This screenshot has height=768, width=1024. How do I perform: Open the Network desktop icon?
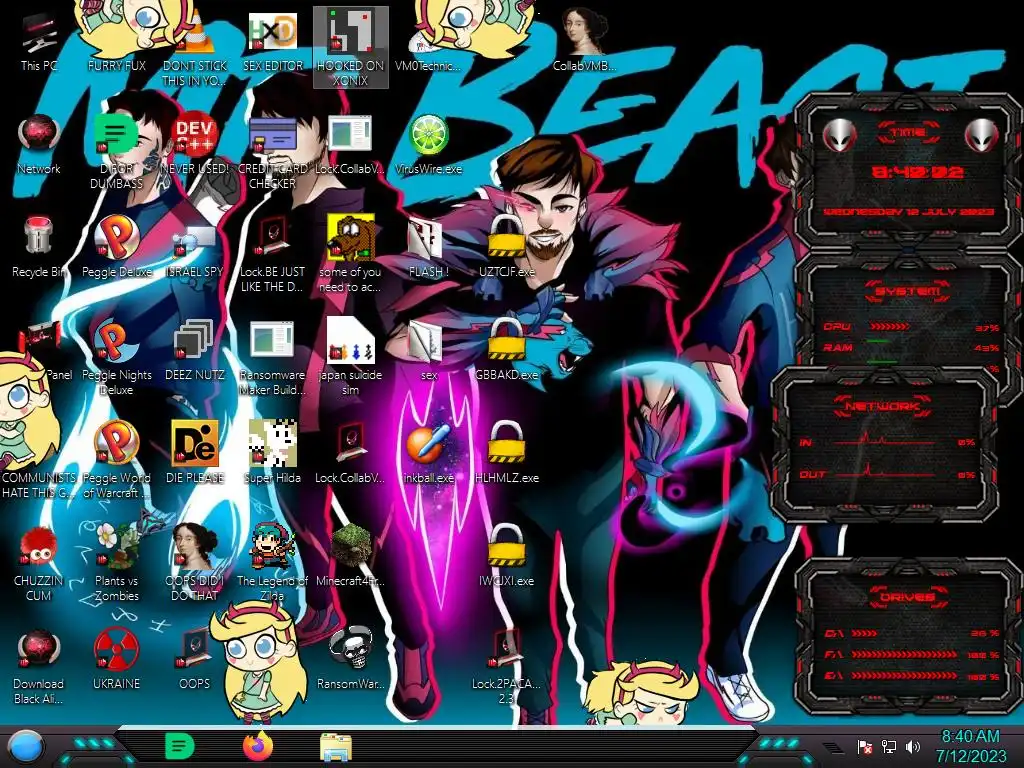coord(39,146)
